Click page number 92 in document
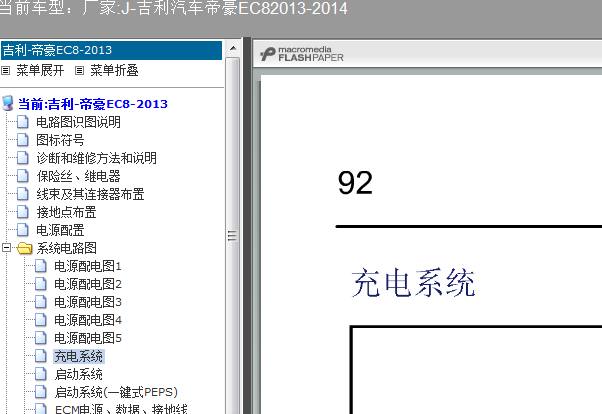The image size is (602, 414). pos(355,183)
